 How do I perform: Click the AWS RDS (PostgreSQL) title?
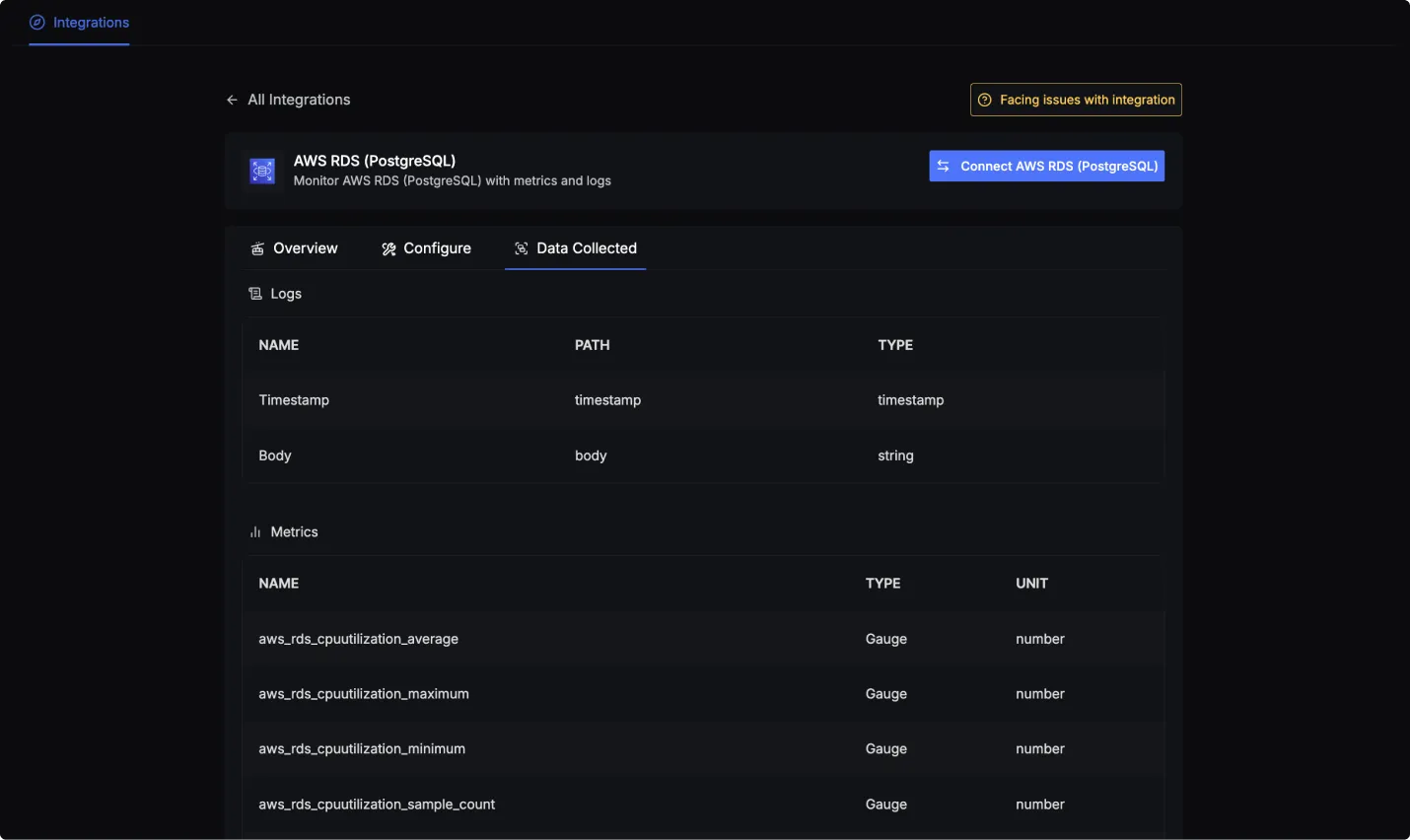tap(375, 161)
